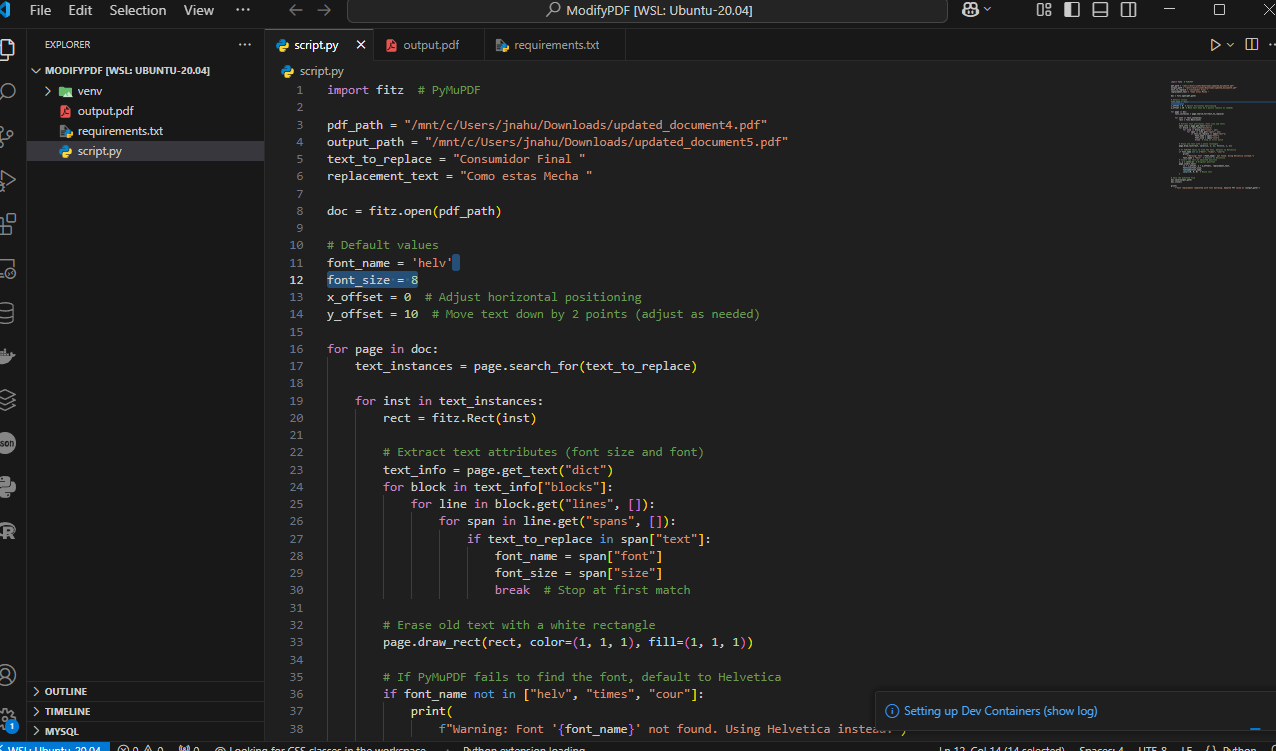
Task: Run the Python file with play button
Action: point(1215,45)
